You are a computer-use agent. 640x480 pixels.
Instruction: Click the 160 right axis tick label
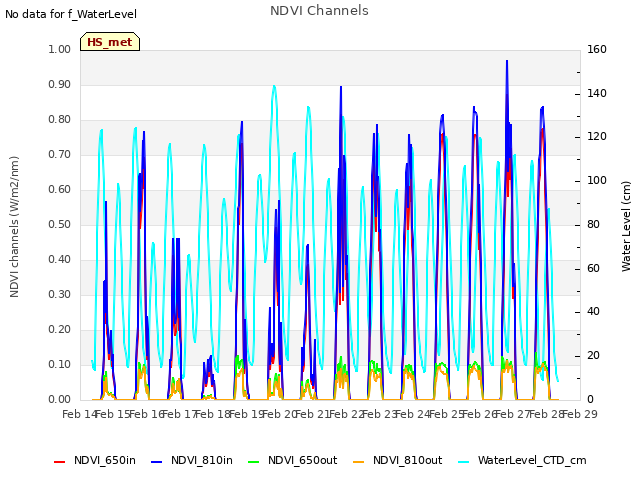[597, 49]
